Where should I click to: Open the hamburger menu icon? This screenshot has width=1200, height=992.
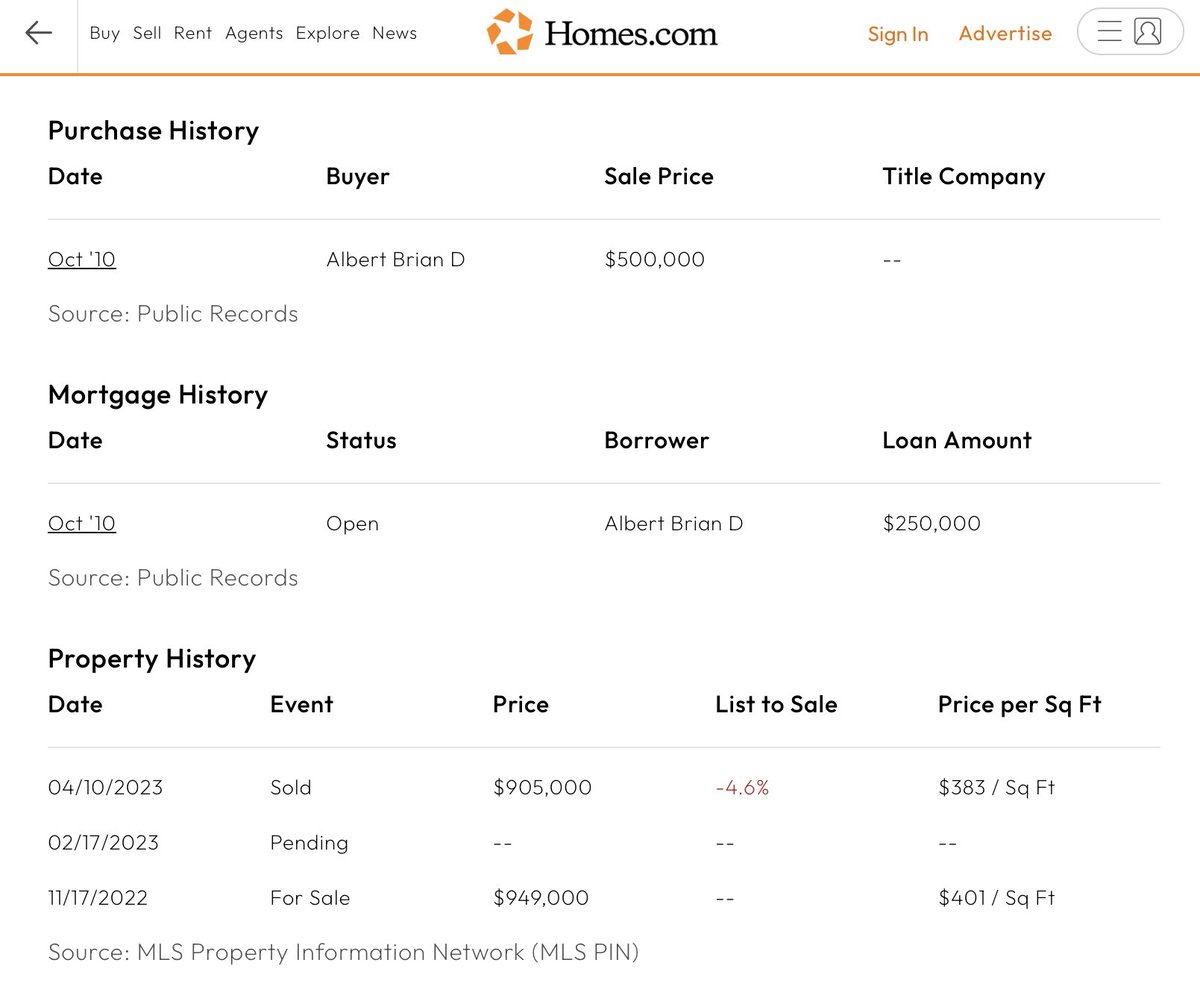point(1110,32)
